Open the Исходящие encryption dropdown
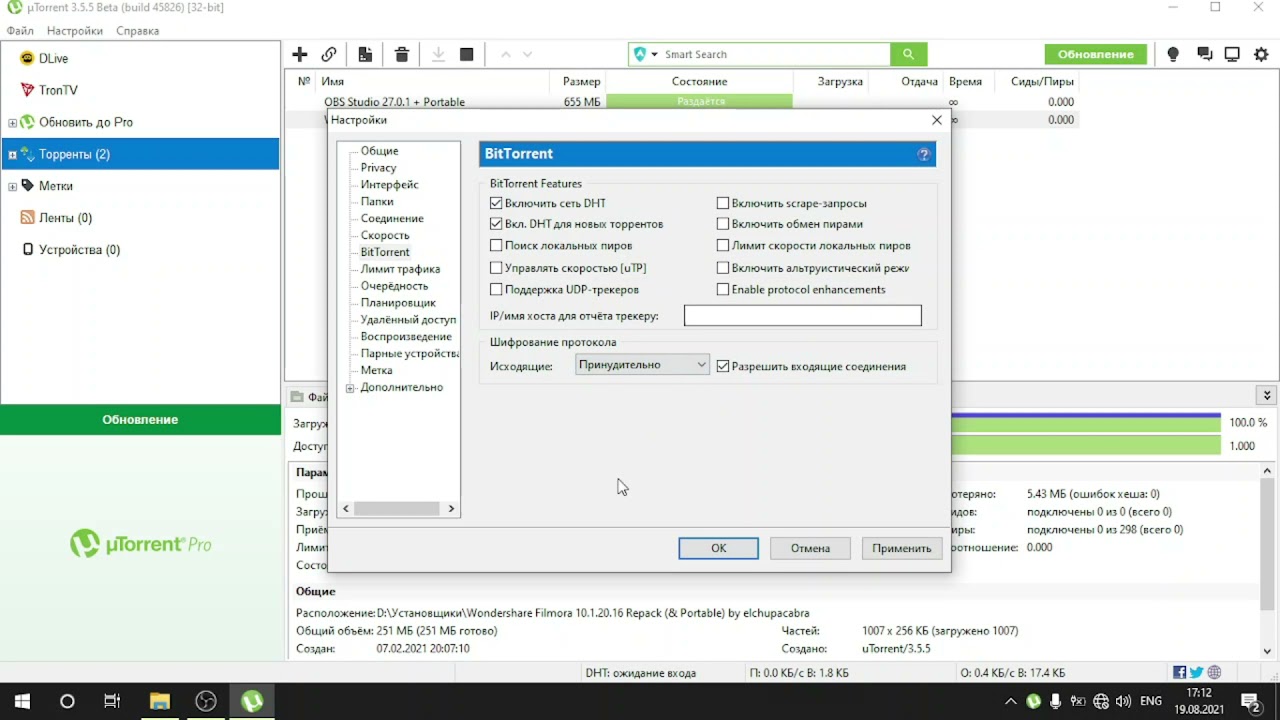Image resolution: width=1280 pixels, height=720 pixels. tap(642, 365)
